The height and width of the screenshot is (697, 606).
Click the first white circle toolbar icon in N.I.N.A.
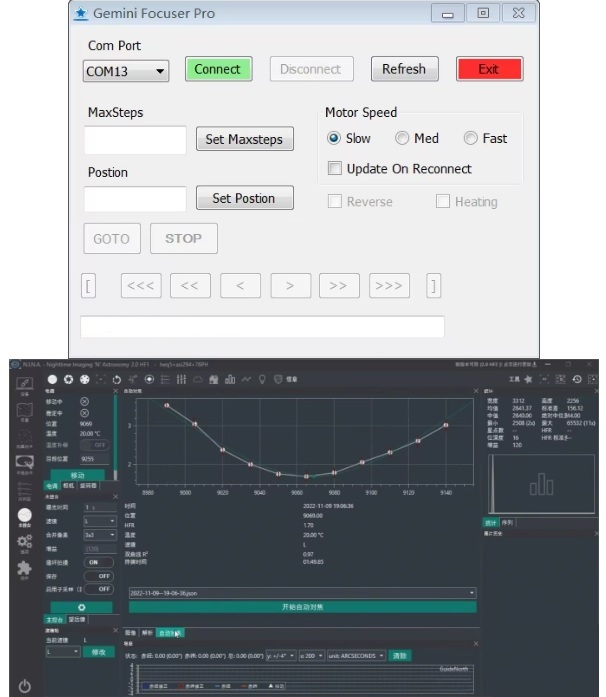tap(52, 379)
